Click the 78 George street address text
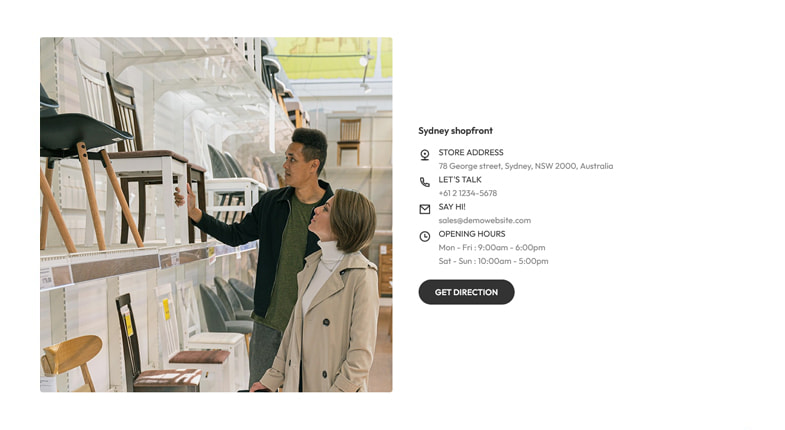Screen dimensions: 785x430 [x=526, y=166]
